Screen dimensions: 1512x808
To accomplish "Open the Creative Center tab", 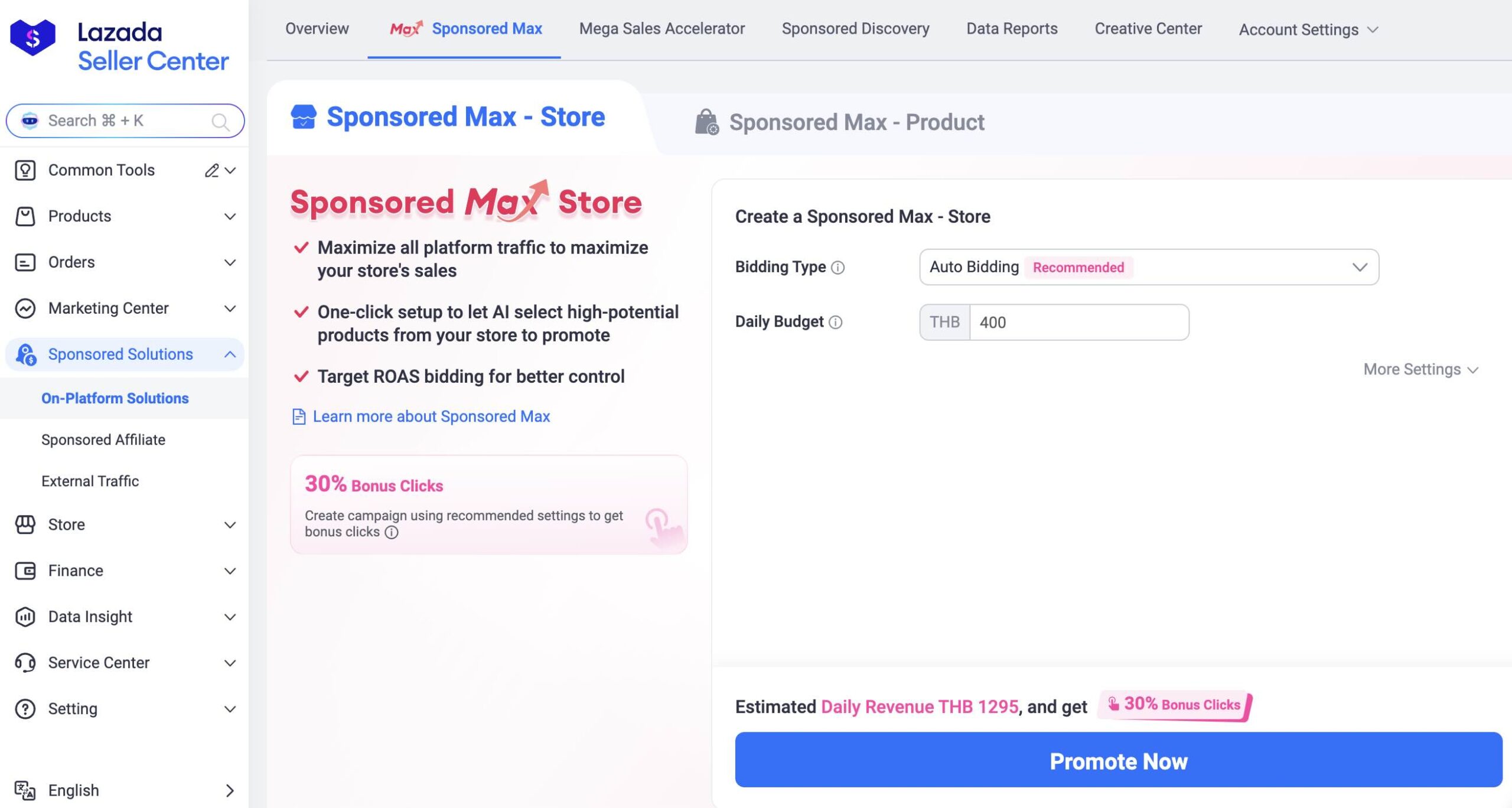I will click(x=1148, y=28).
